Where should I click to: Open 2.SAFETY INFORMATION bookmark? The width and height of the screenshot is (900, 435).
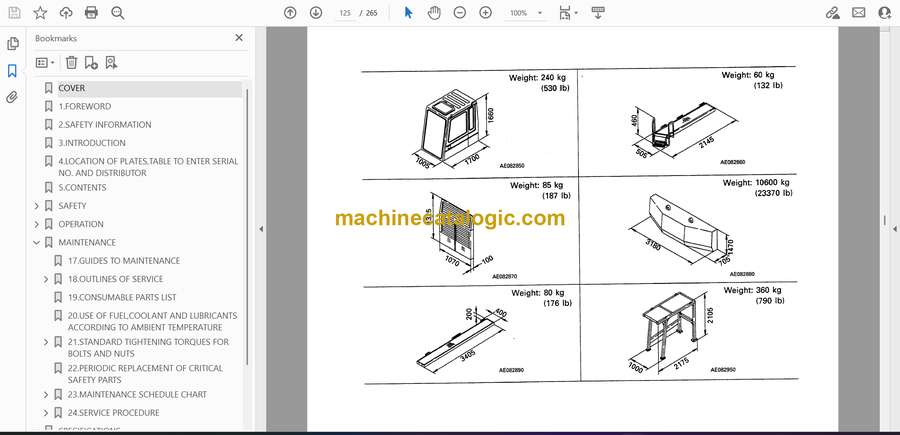pyautogui.click(x=105, y=125)
